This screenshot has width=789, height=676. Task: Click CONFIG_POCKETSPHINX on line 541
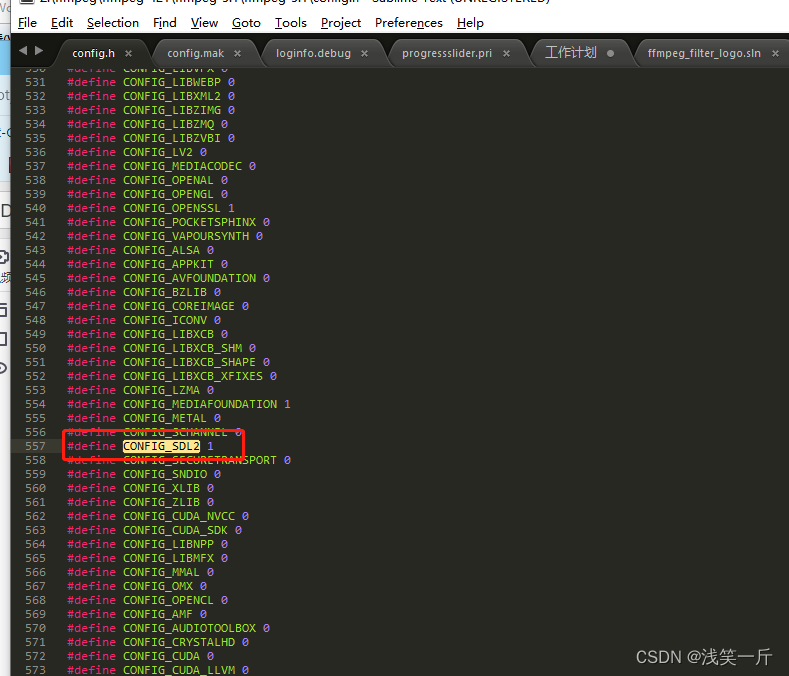pyautogui.click(x=189, y=222)
